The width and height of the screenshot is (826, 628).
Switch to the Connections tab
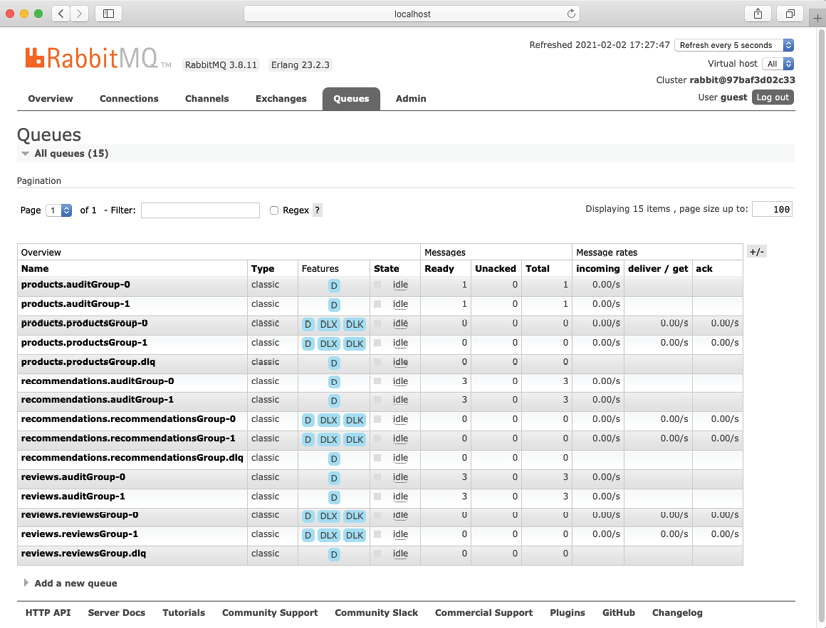coord(129,99)
